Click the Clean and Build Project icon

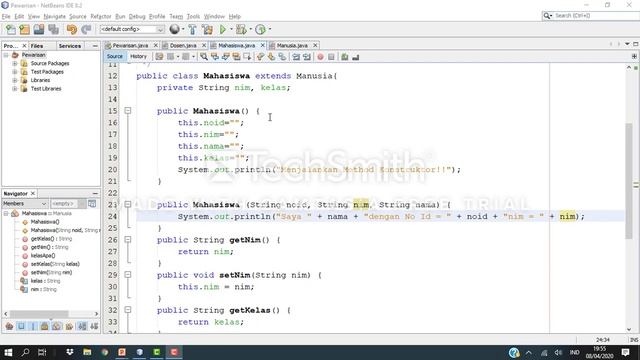click(x=207, y=29)
